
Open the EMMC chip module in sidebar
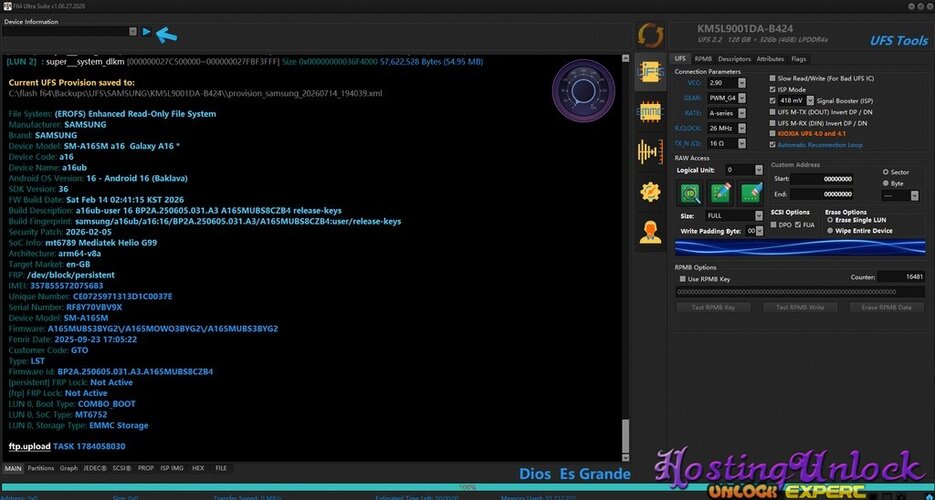click(650, 111)
